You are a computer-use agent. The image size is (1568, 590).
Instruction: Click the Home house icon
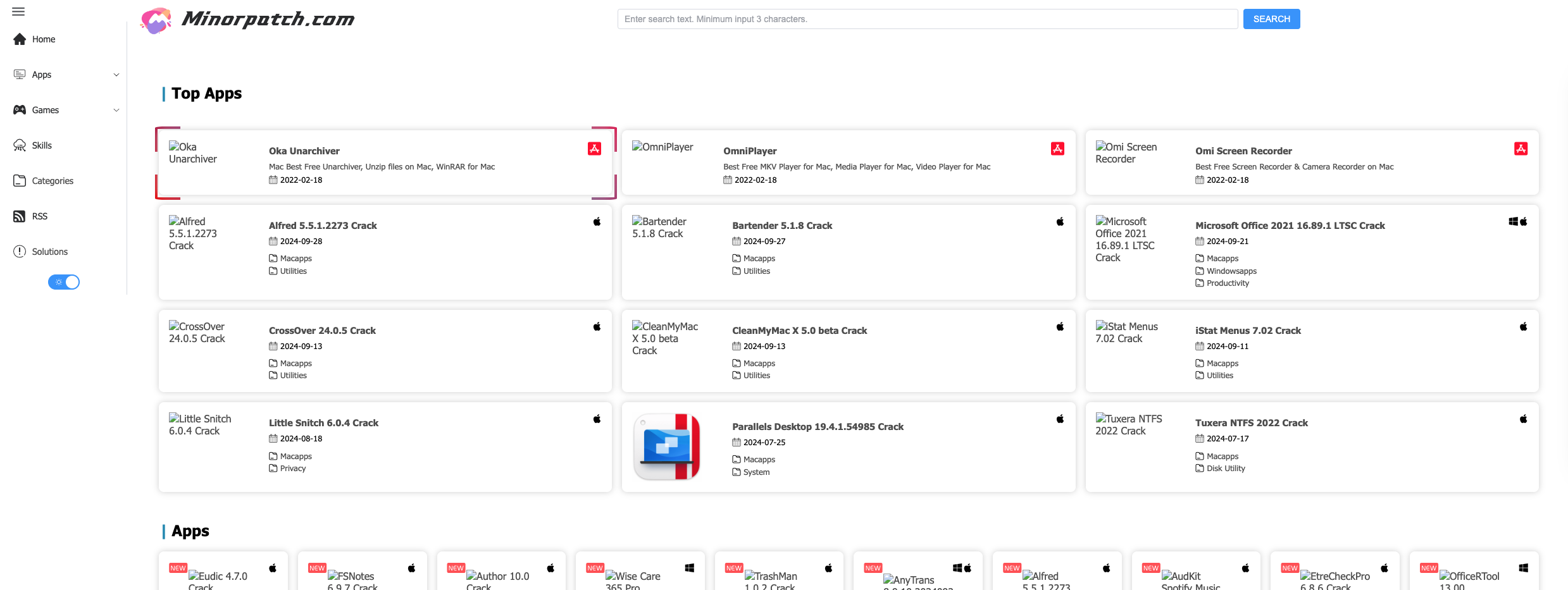pos(20,39)
